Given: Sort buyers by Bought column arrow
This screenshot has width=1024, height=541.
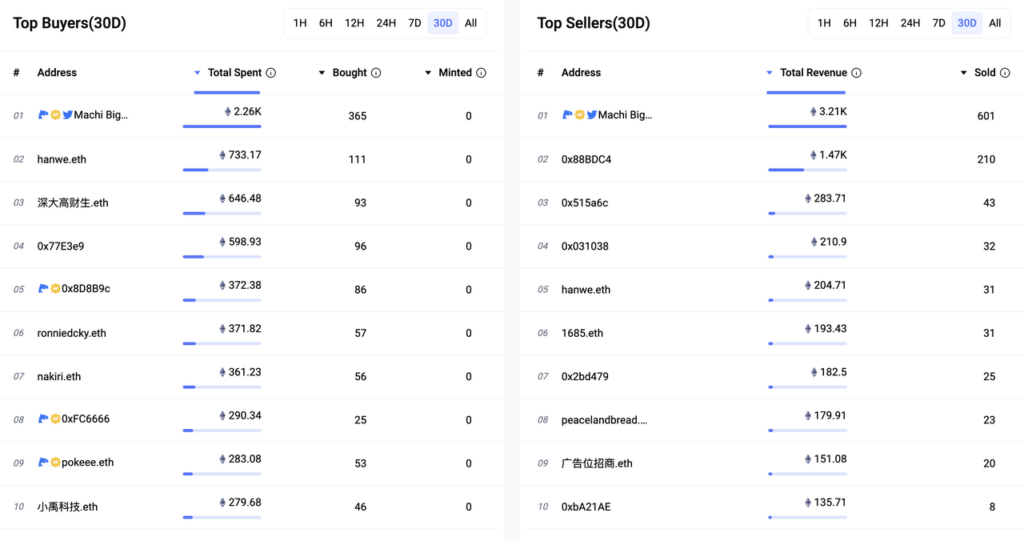Looking at the screenshot, I should (322, 73).
